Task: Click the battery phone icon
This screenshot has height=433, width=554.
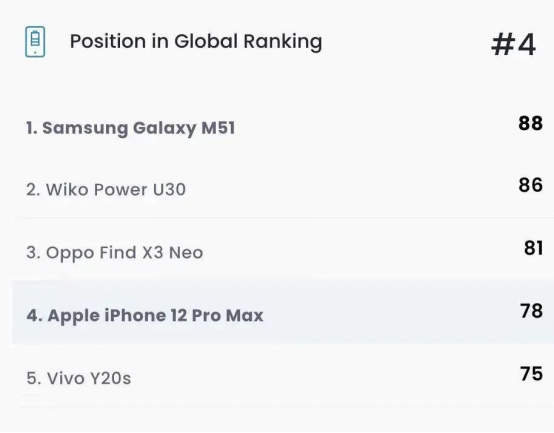Action: coord(35,41)
